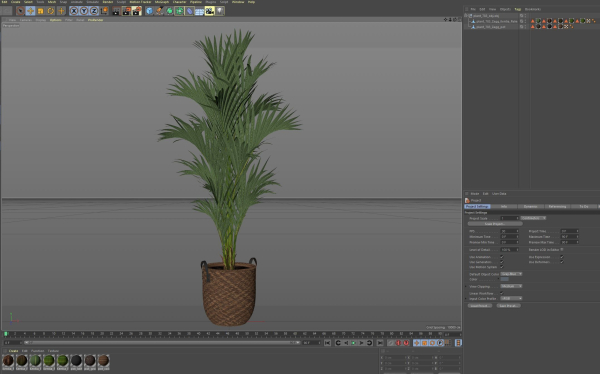
Task: Open the To Do tab
Action: [584, 207]
